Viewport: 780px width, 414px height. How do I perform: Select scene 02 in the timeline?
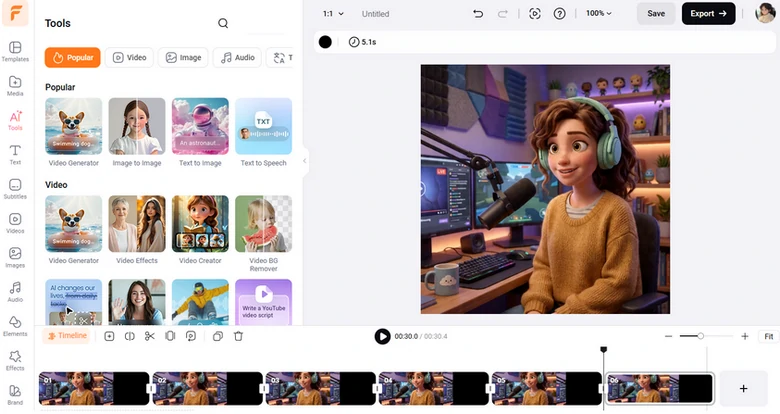coord(207,388)
